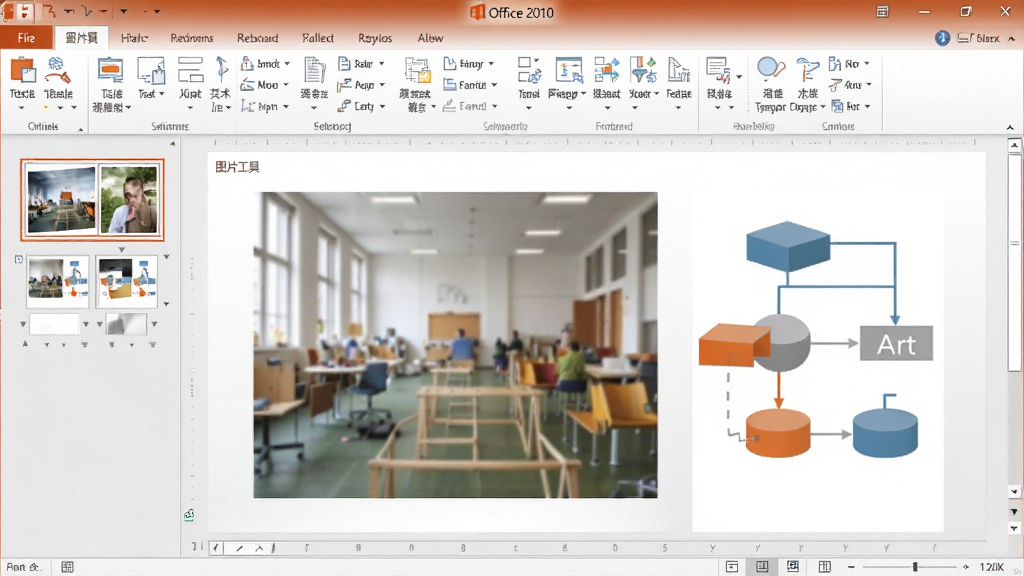The width and height of the screenshot is (1024, 576).
Task: Click the 120K zoom percentage
Action: point(991,567)
